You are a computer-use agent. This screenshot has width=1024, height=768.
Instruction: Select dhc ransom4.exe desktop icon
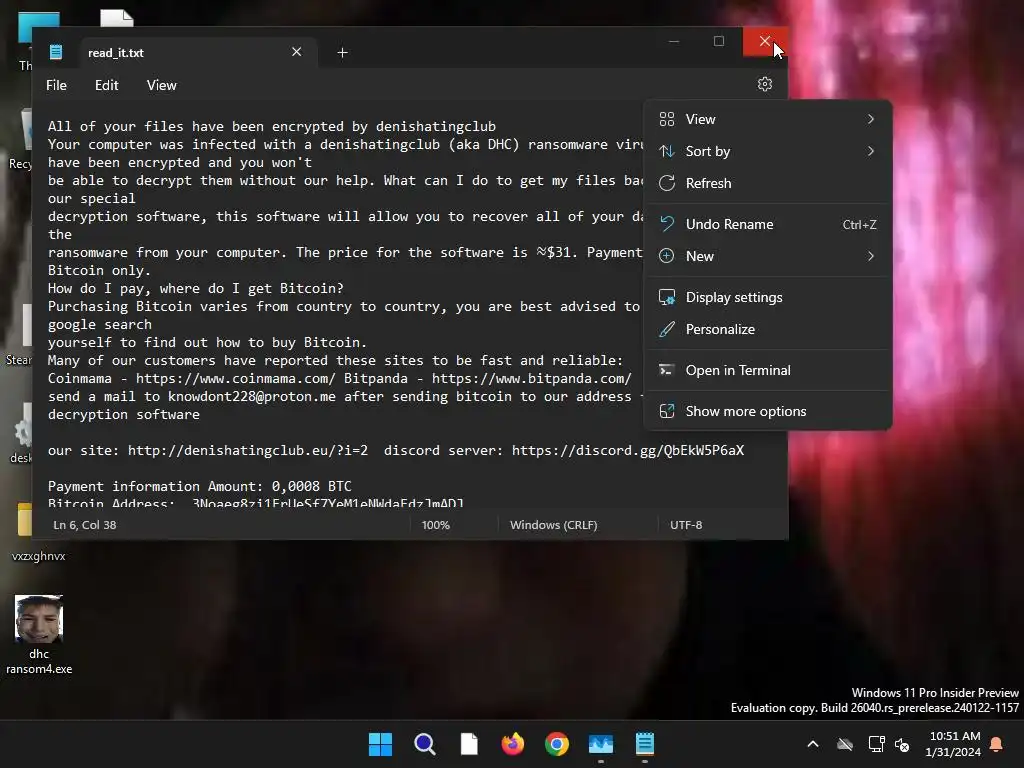(39, 635)
